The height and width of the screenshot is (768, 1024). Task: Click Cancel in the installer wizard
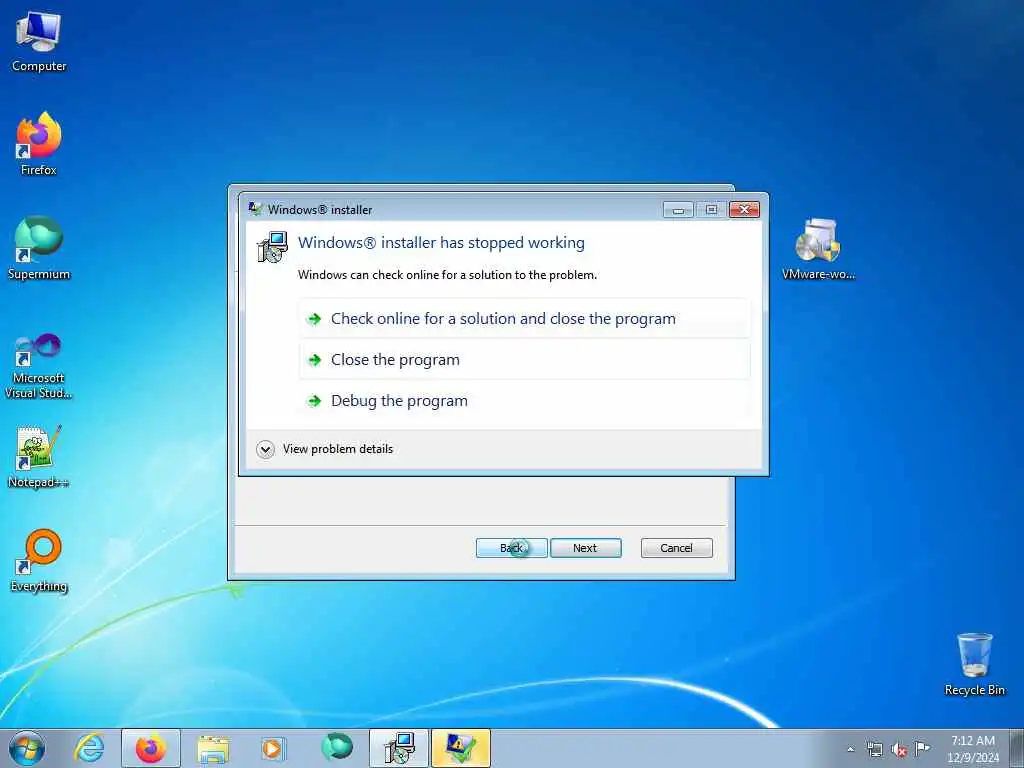click(x=677, y=548)
